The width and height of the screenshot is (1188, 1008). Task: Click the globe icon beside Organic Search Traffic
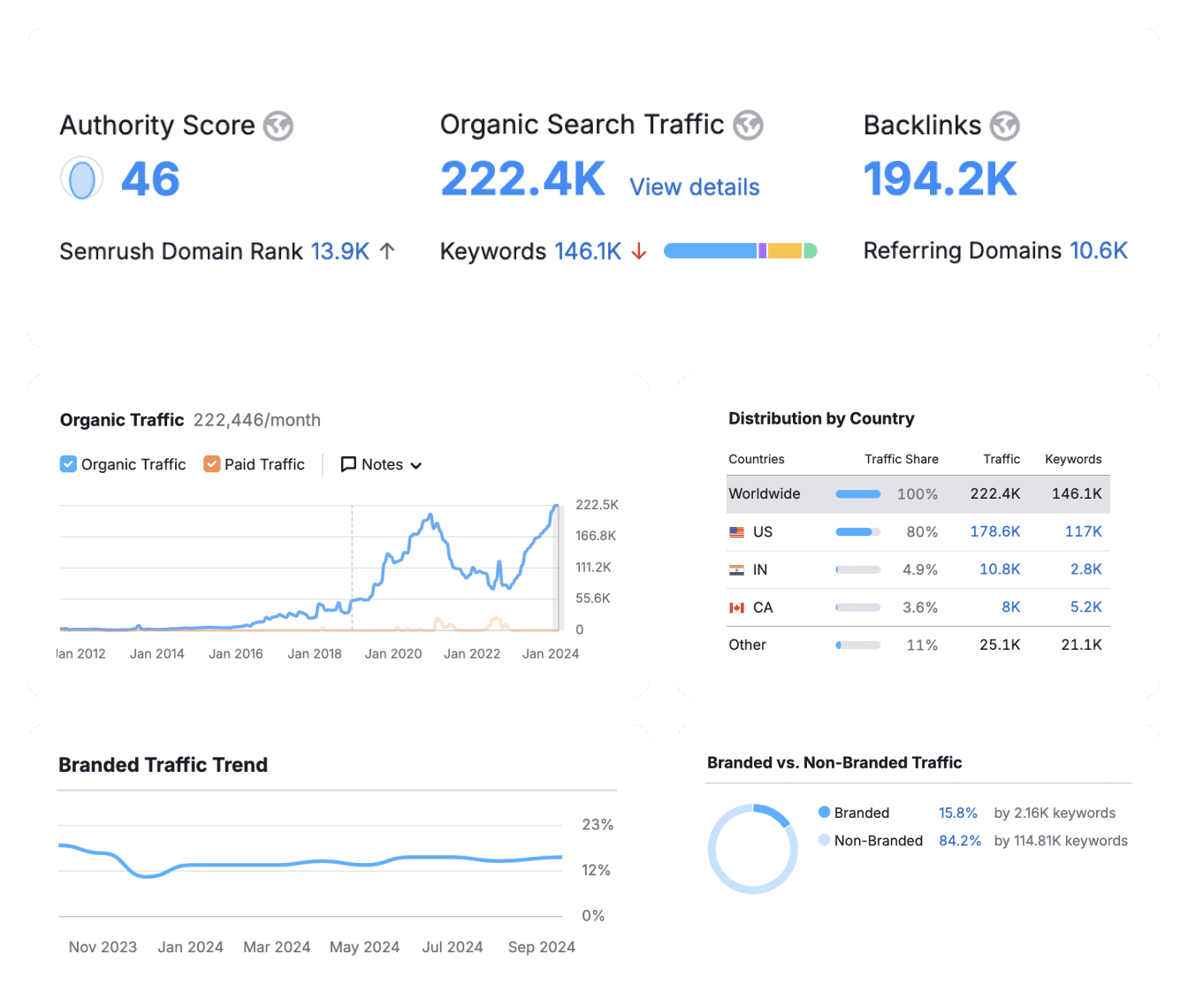point(749,125)
